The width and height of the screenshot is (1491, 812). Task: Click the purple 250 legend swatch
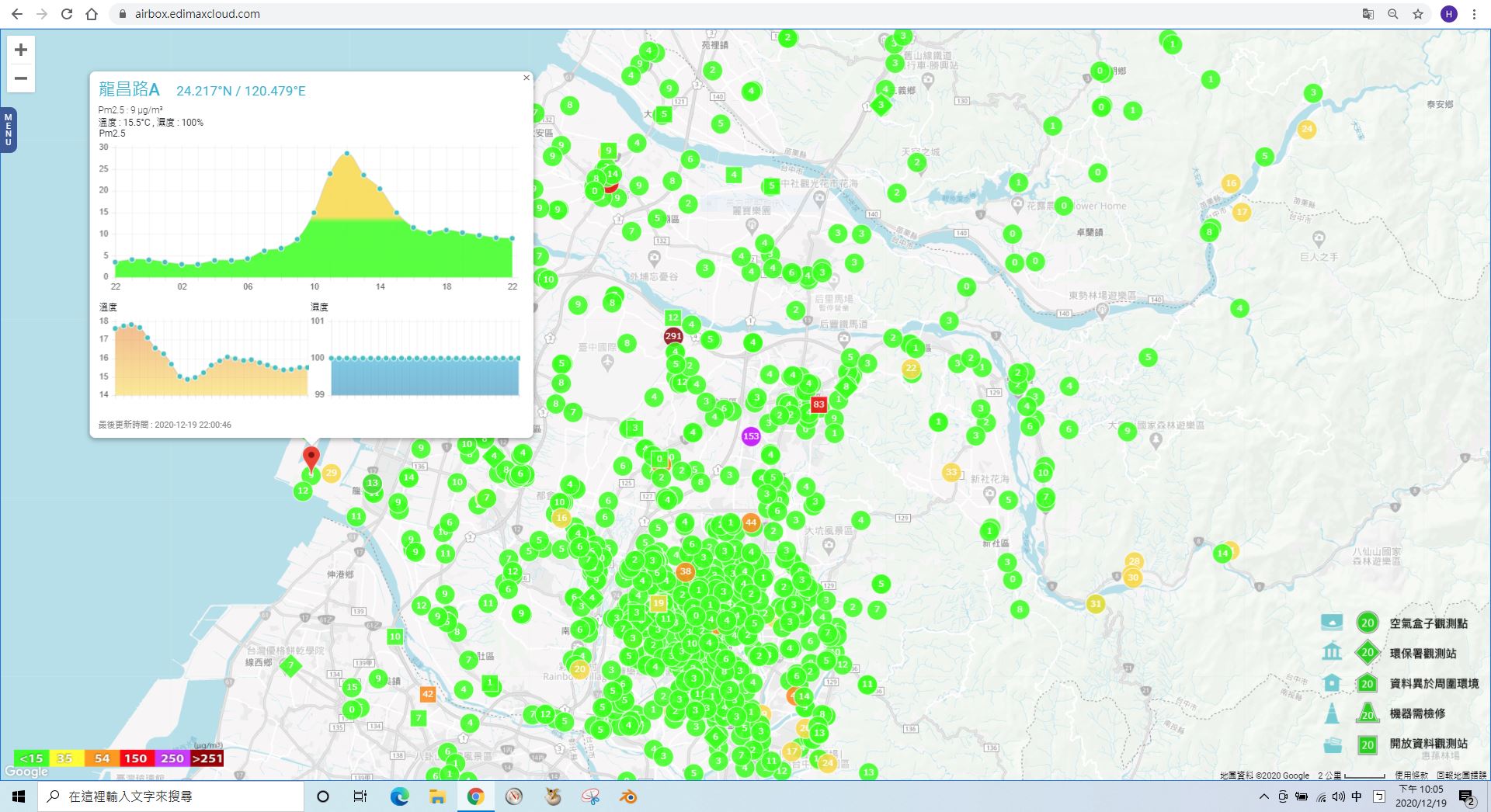(172, 758)
